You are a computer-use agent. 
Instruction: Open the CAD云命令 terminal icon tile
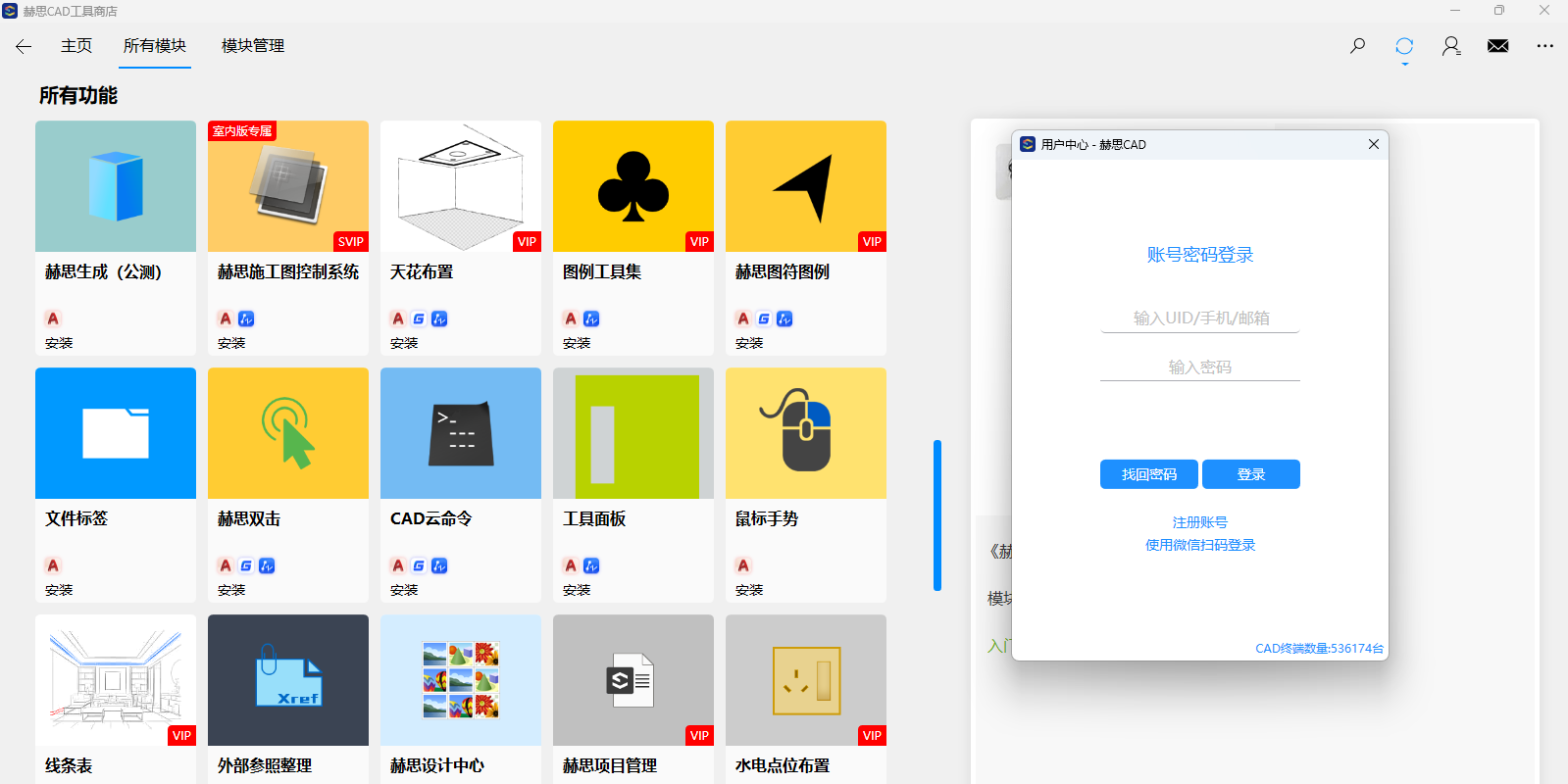coord(461,433)
